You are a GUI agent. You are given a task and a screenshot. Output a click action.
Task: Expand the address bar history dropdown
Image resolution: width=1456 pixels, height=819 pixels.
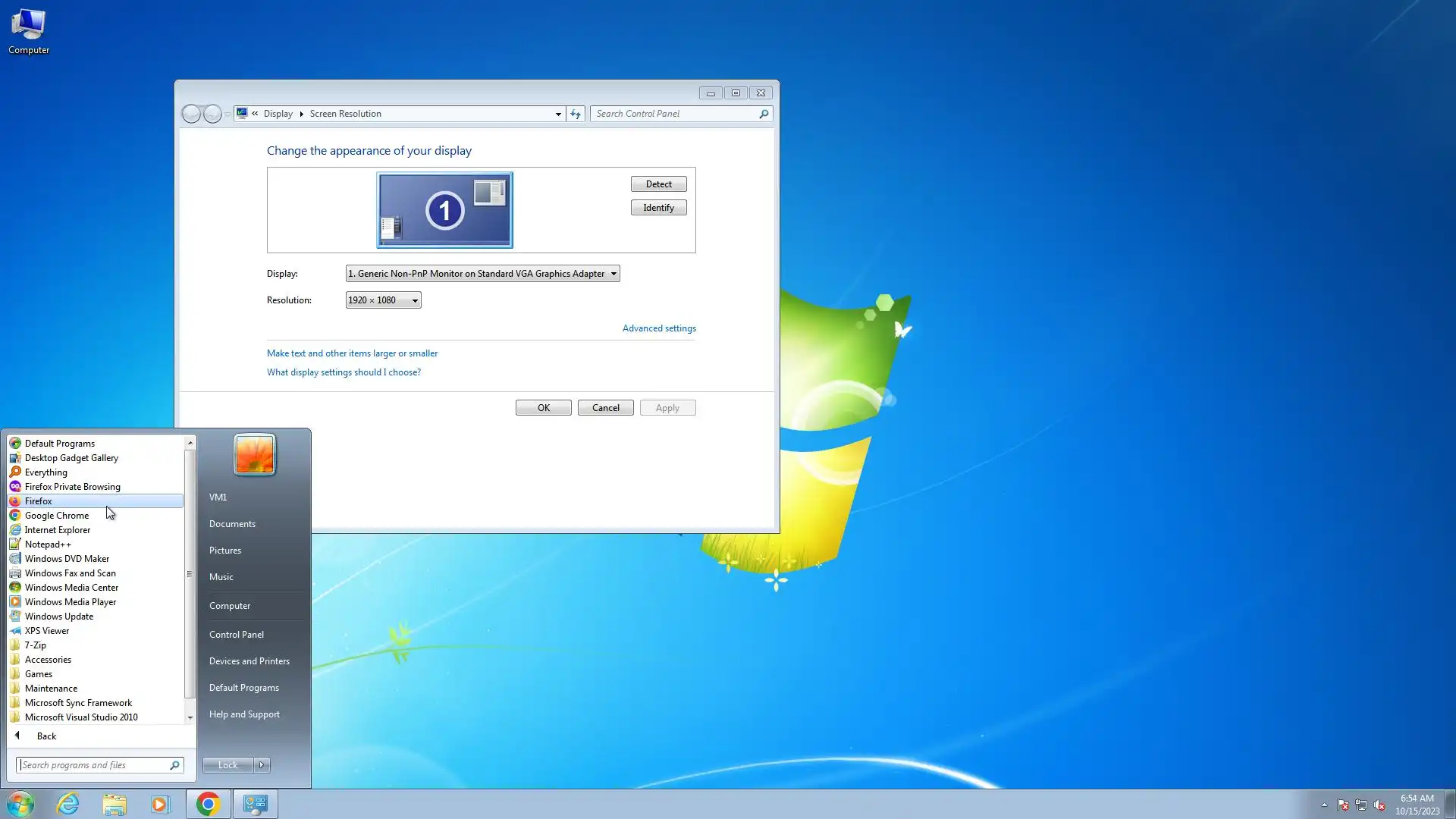point(558,114)
